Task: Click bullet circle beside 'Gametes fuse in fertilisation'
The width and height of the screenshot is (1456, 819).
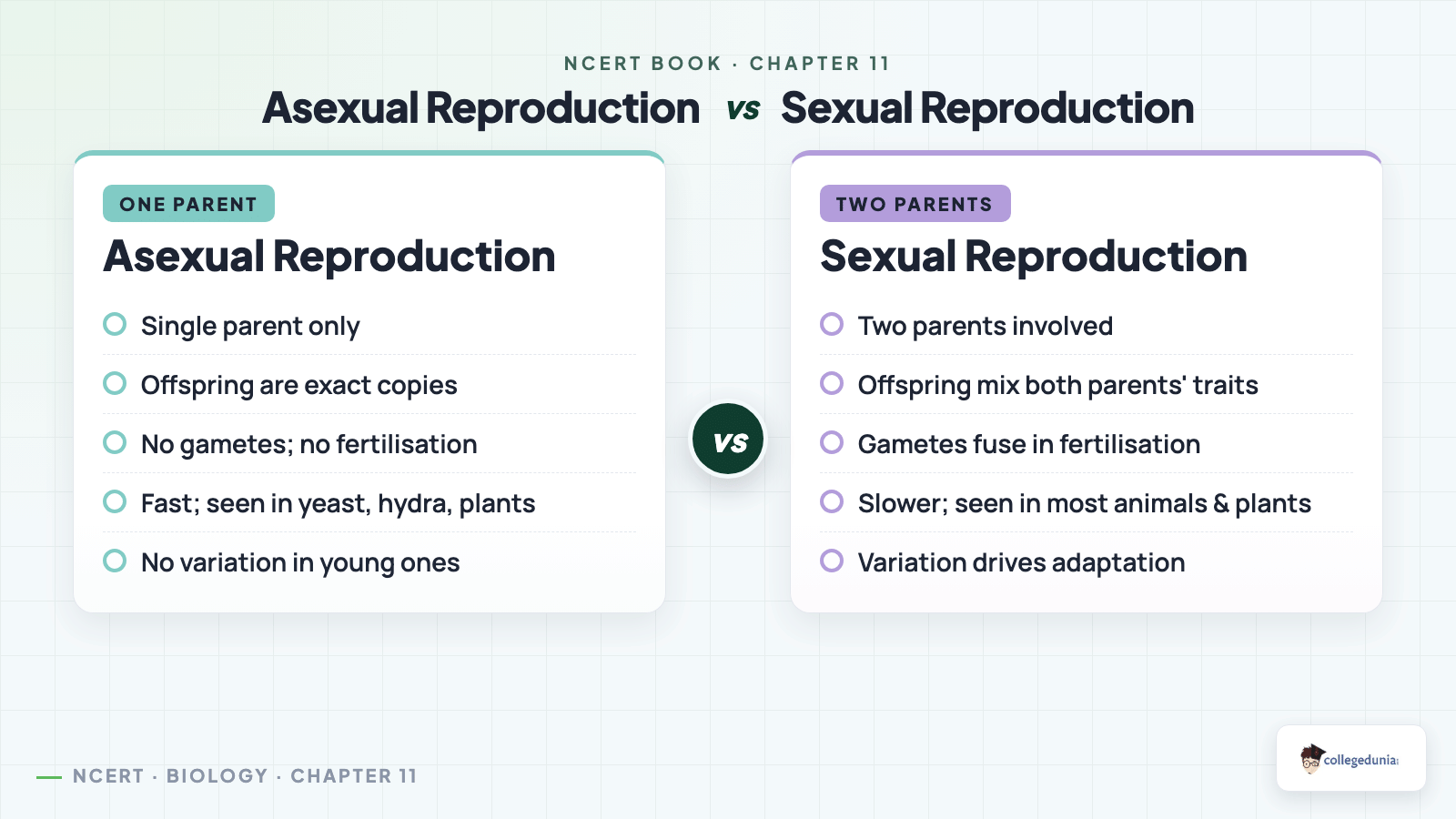Action: tap(832, 442)
